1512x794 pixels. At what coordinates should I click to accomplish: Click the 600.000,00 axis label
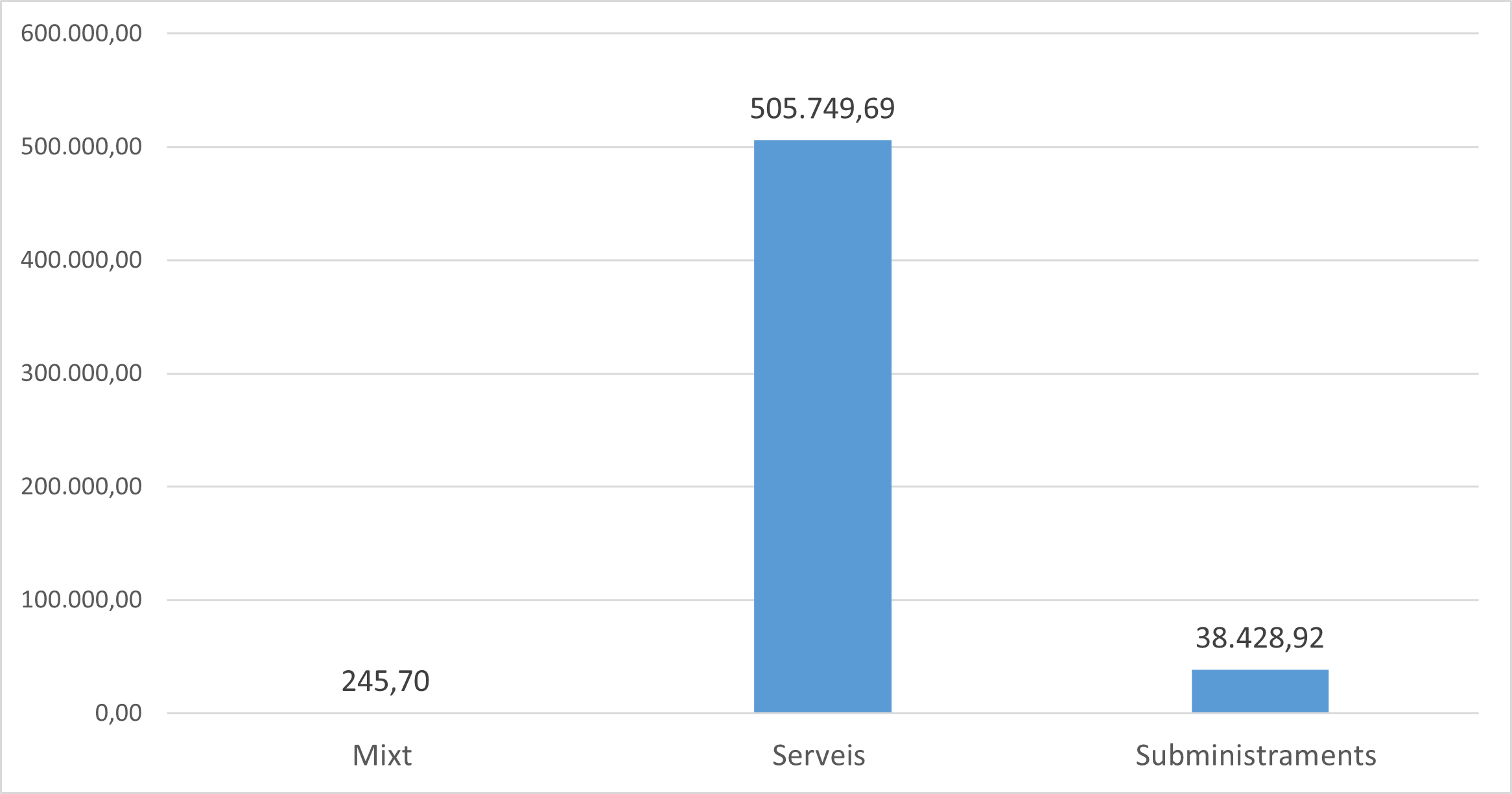click(x=81, y=33)
